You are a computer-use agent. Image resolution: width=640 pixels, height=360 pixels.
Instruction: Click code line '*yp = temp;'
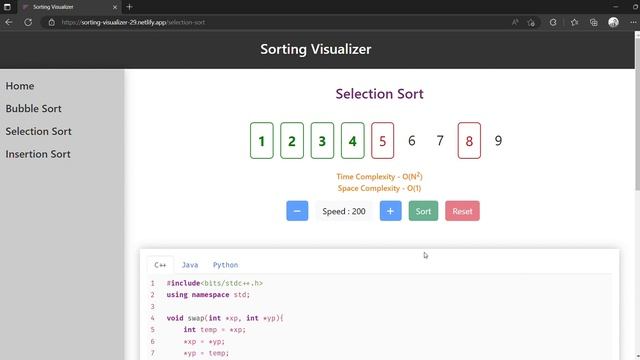pos(206,353)
